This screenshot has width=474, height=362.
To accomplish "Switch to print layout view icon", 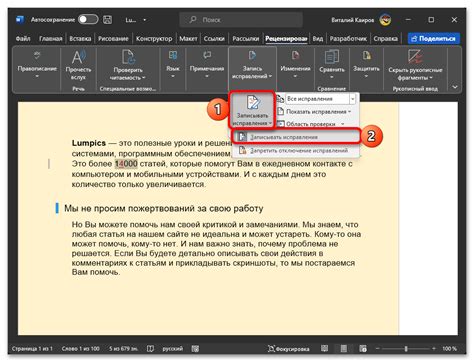I will pyautogui.click(x=344, y=349).
